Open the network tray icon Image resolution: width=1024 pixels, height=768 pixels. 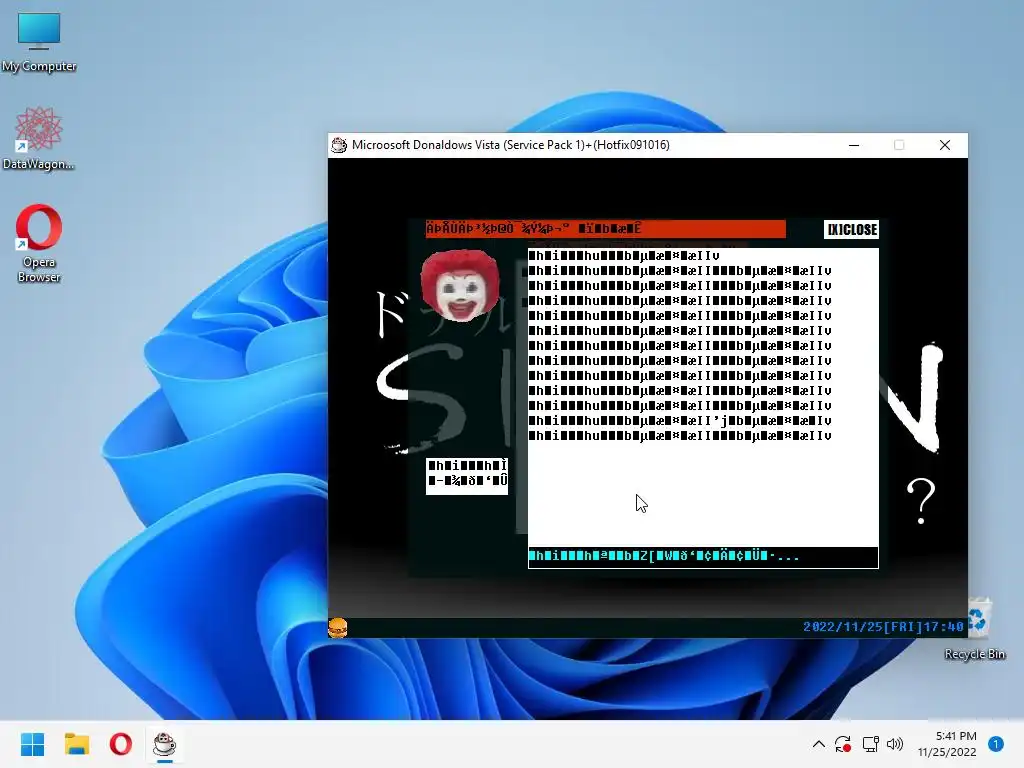[x=870, y=744]
